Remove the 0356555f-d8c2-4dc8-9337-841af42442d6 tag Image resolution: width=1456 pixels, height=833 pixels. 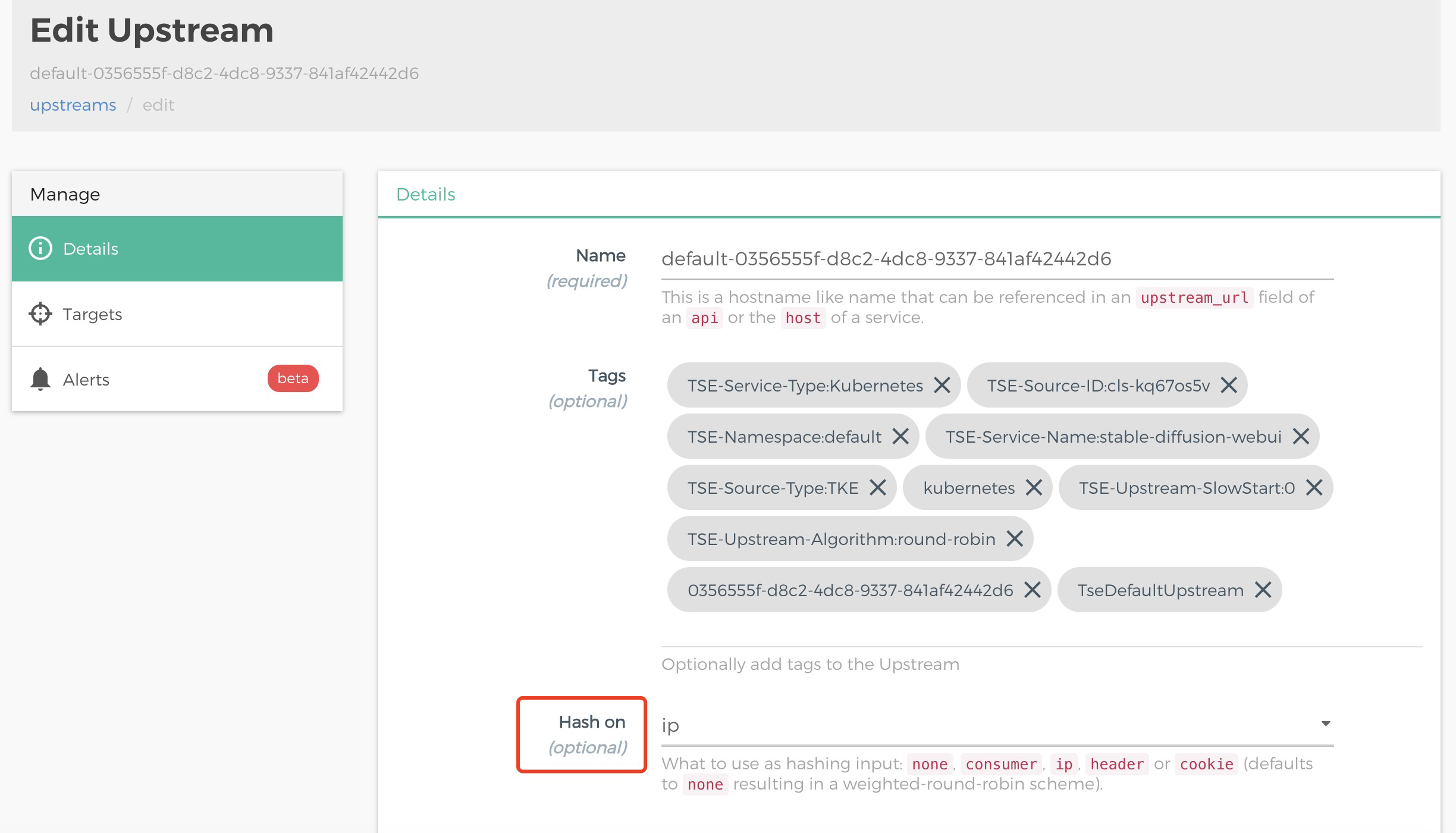pyautogui.click(x=1033, y=590)
